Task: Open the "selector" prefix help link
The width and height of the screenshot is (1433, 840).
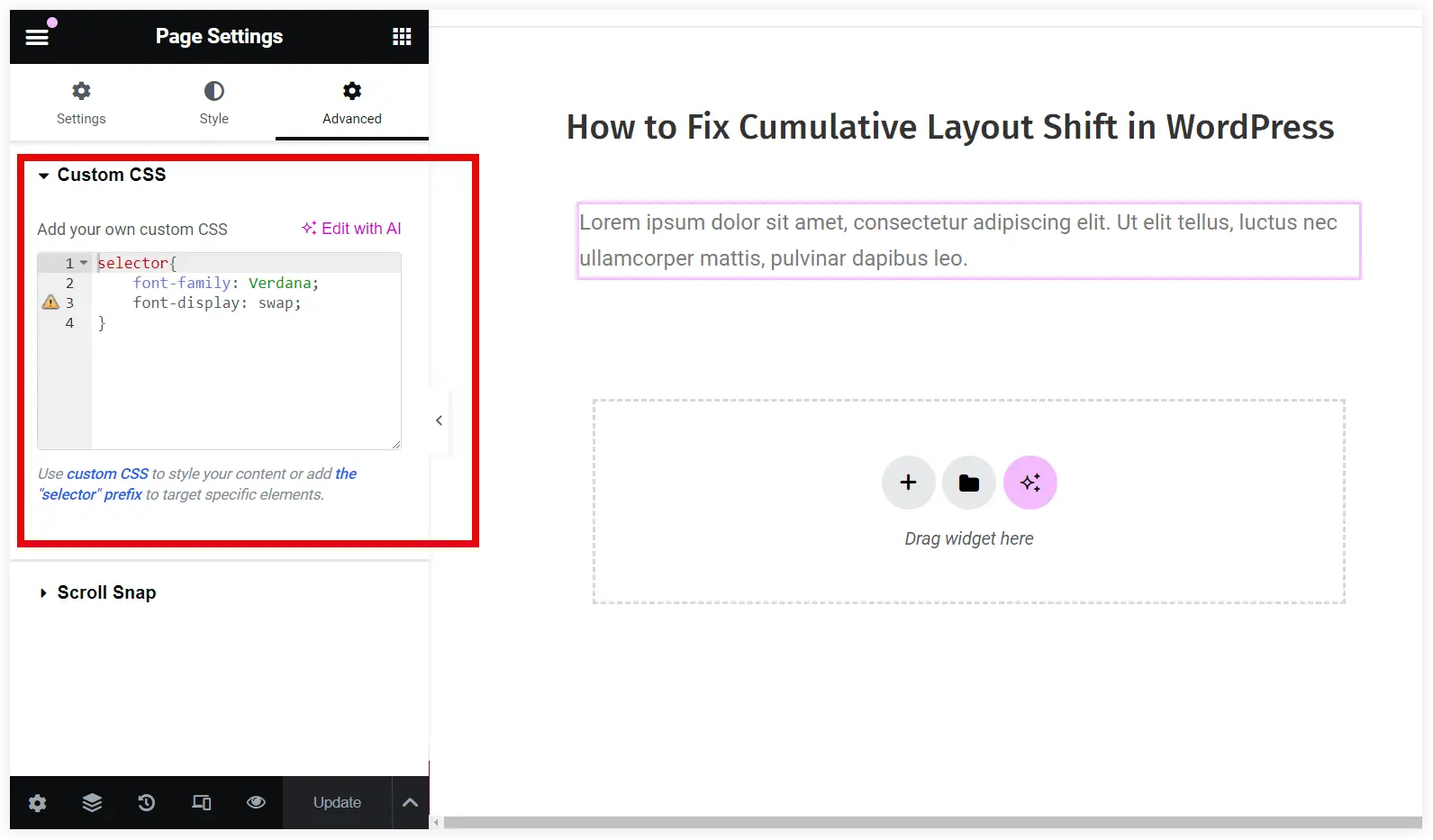Action: point(91,494)
